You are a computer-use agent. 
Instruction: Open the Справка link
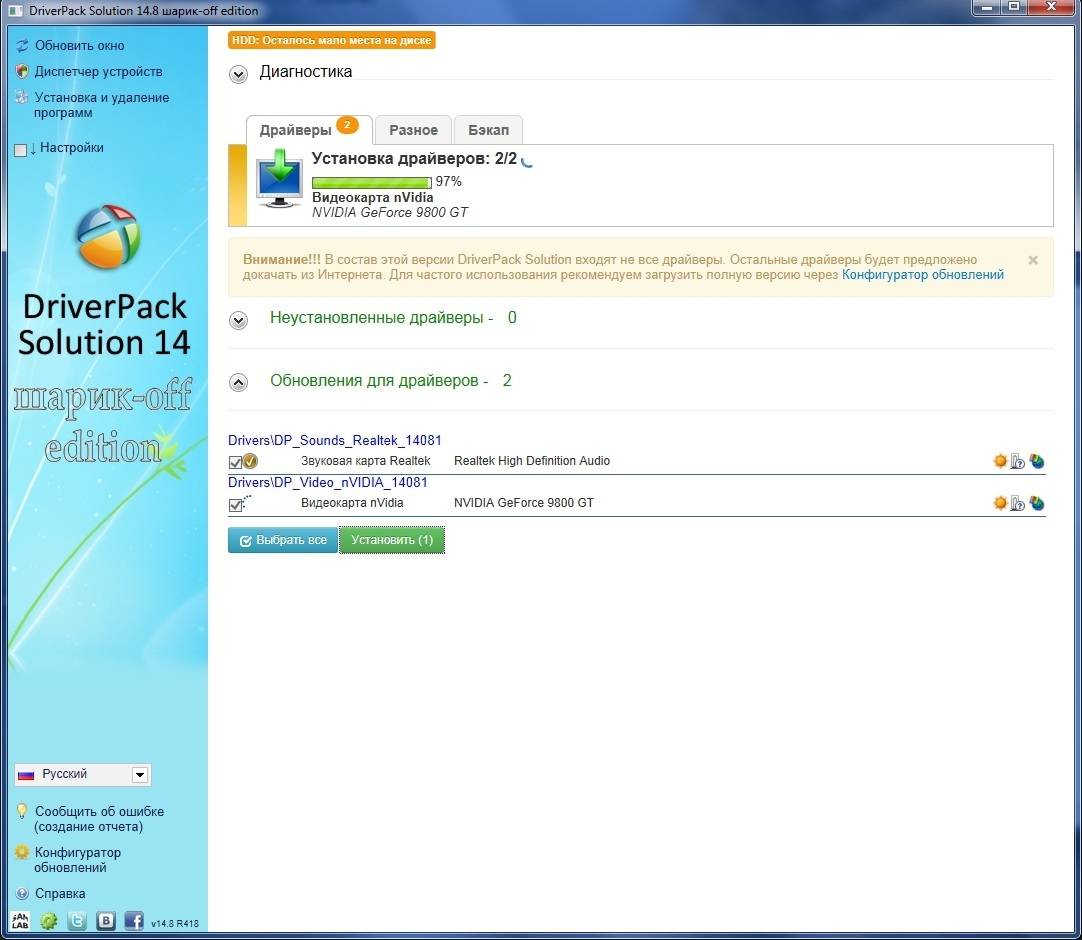[x=60, y=893]
